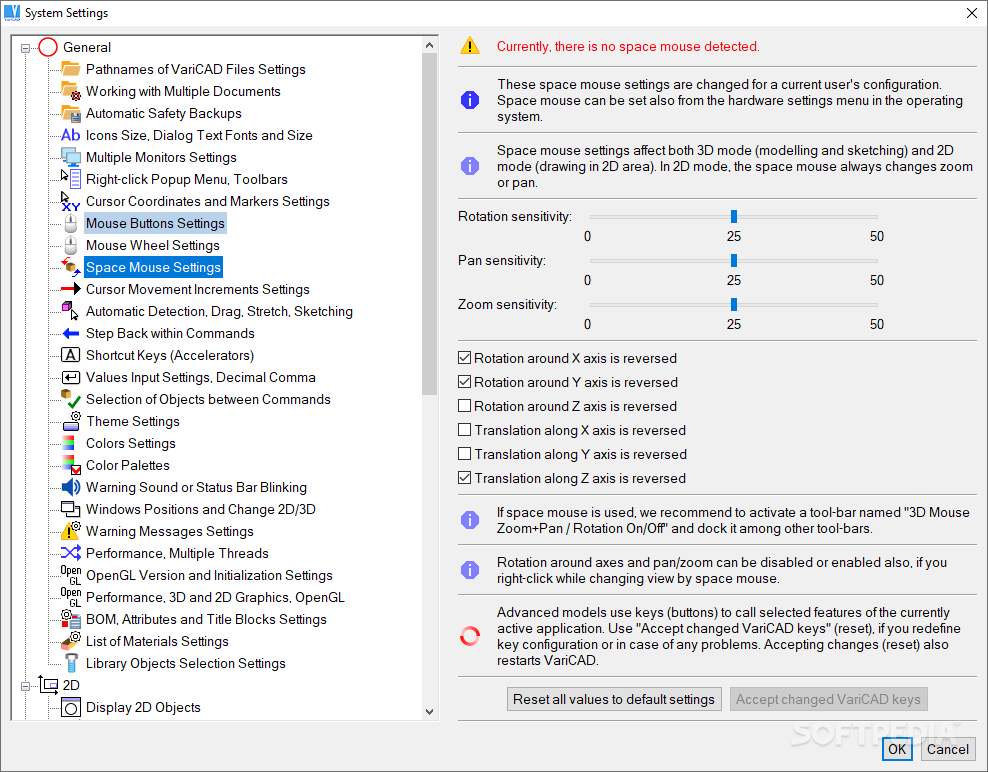The height and width of the screenshot is (772, 988).
Task: Click the Color Palettes icon
Action: (71, 465)
